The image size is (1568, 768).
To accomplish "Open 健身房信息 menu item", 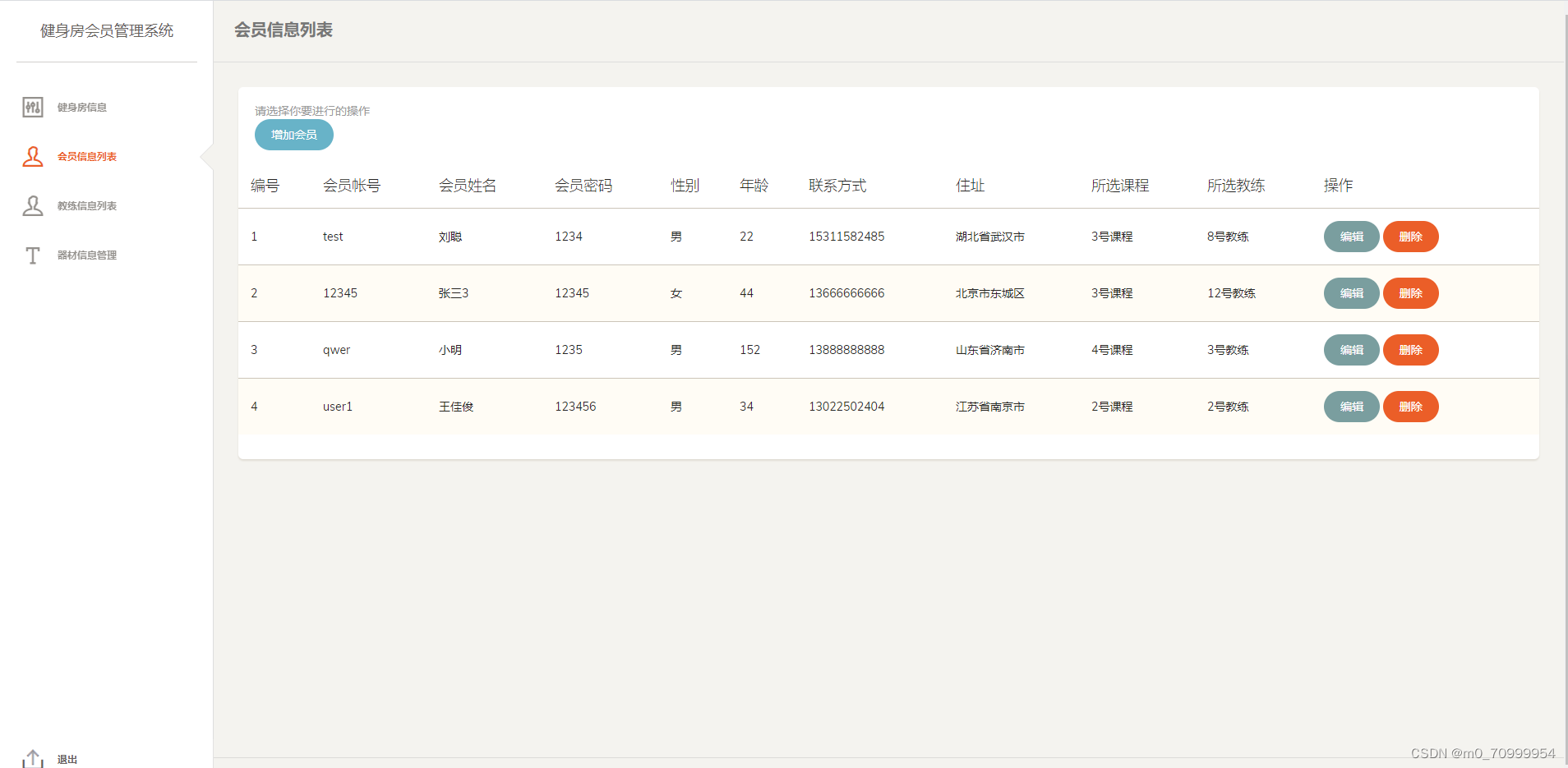I will pos(82,108).
